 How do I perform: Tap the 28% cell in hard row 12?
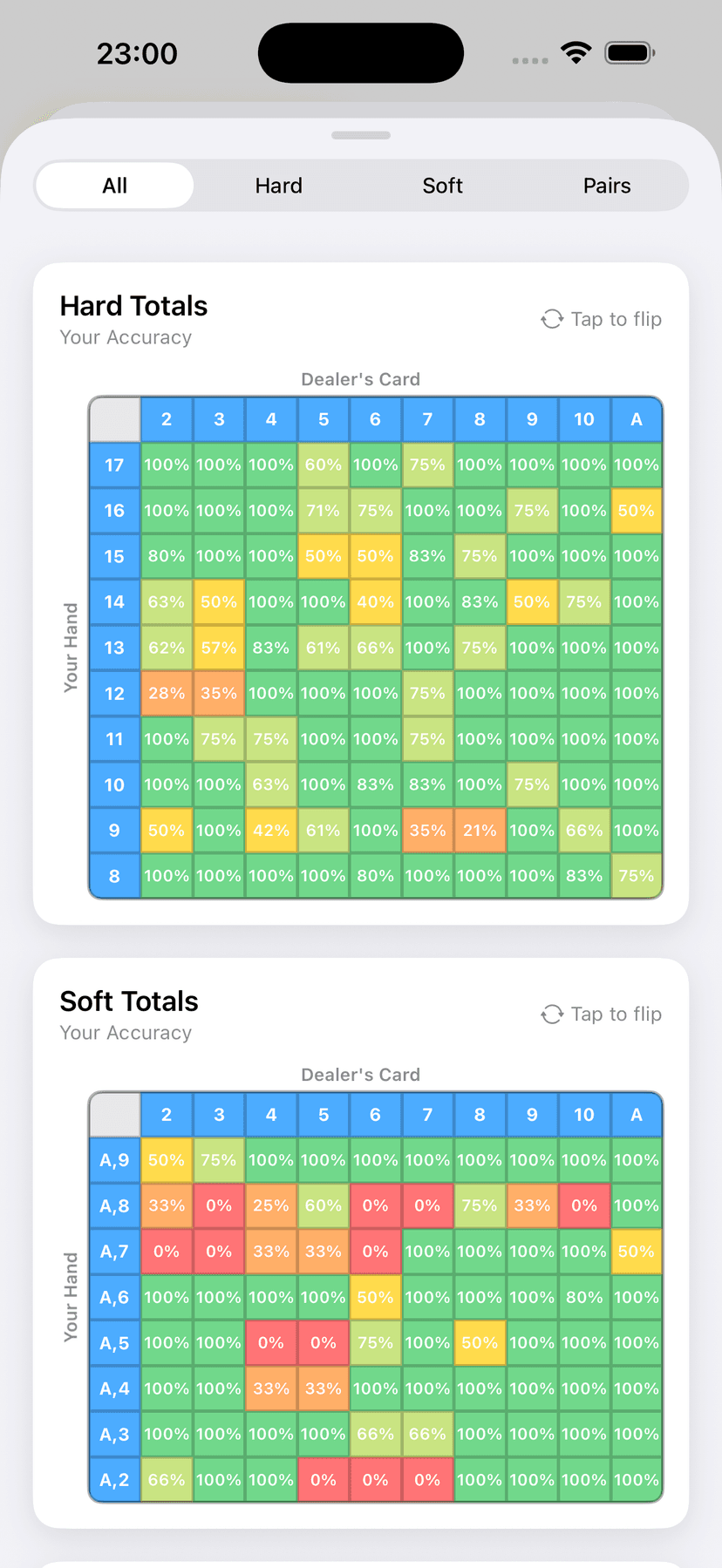(x=167, y=694)
